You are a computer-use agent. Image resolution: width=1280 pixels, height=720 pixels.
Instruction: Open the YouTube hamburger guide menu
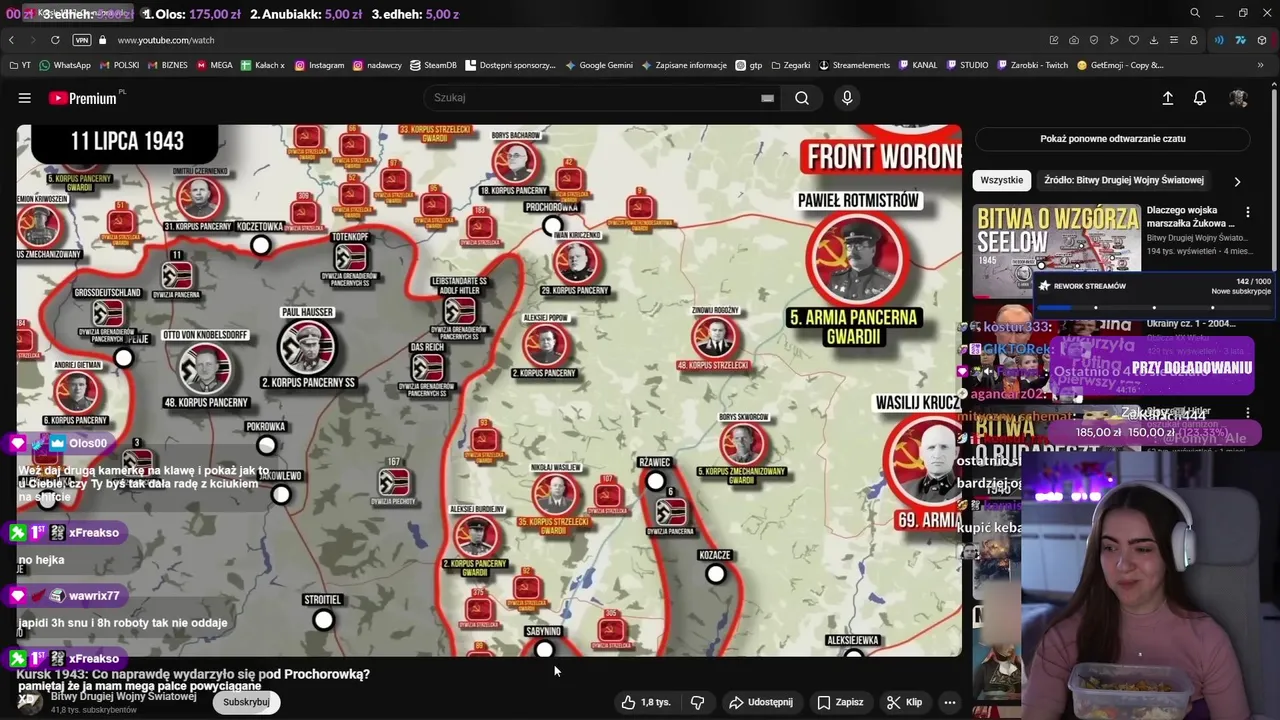click(x=25, y=98)
